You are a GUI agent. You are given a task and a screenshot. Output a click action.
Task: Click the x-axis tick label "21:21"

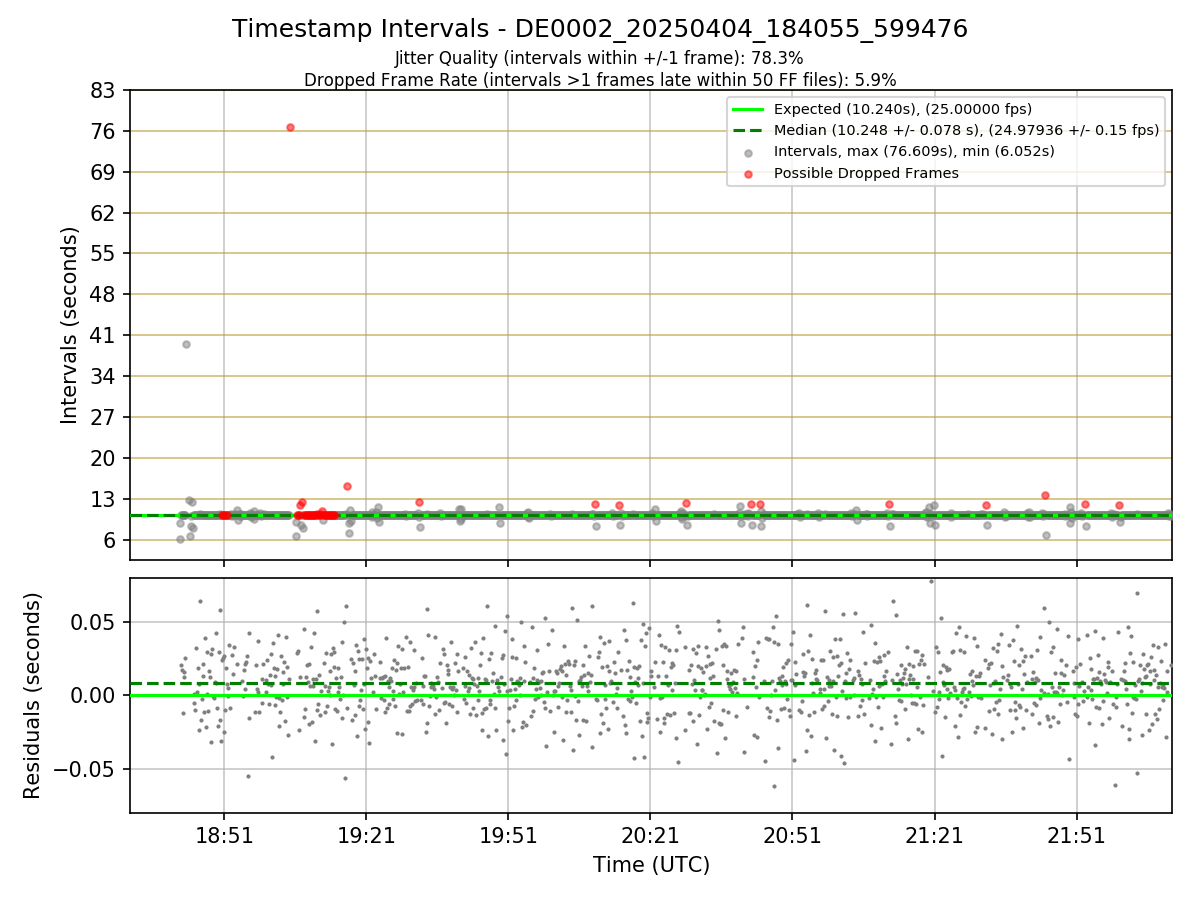pos(935,837)
